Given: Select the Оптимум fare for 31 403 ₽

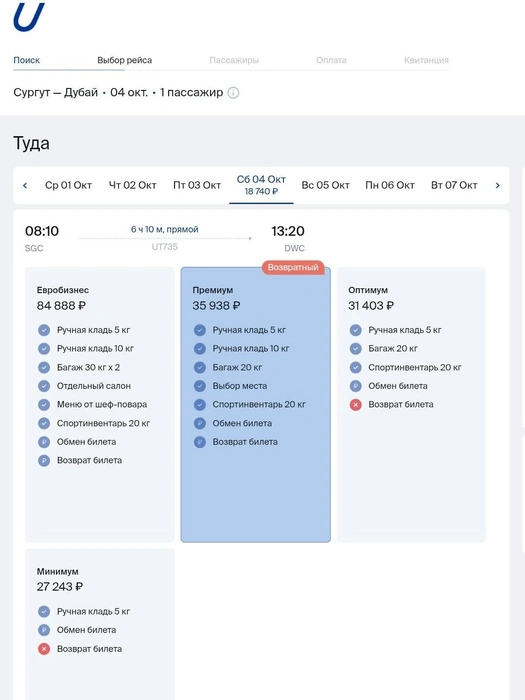Looking at the screenshot, I should (411, 404).
